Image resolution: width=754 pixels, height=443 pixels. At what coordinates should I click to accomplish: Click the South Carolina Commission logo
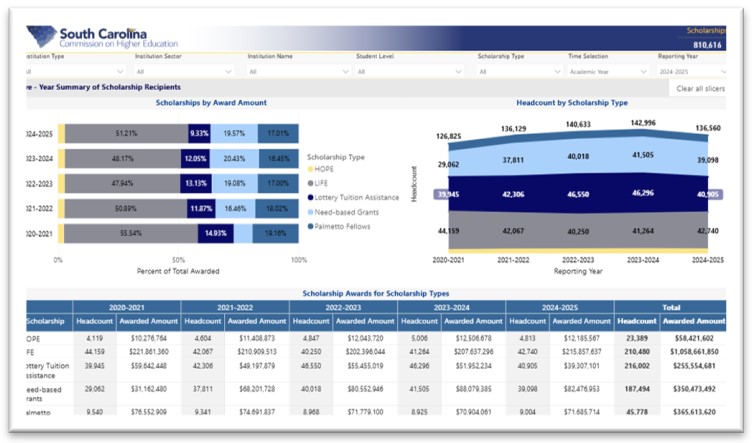coord(102,38)
